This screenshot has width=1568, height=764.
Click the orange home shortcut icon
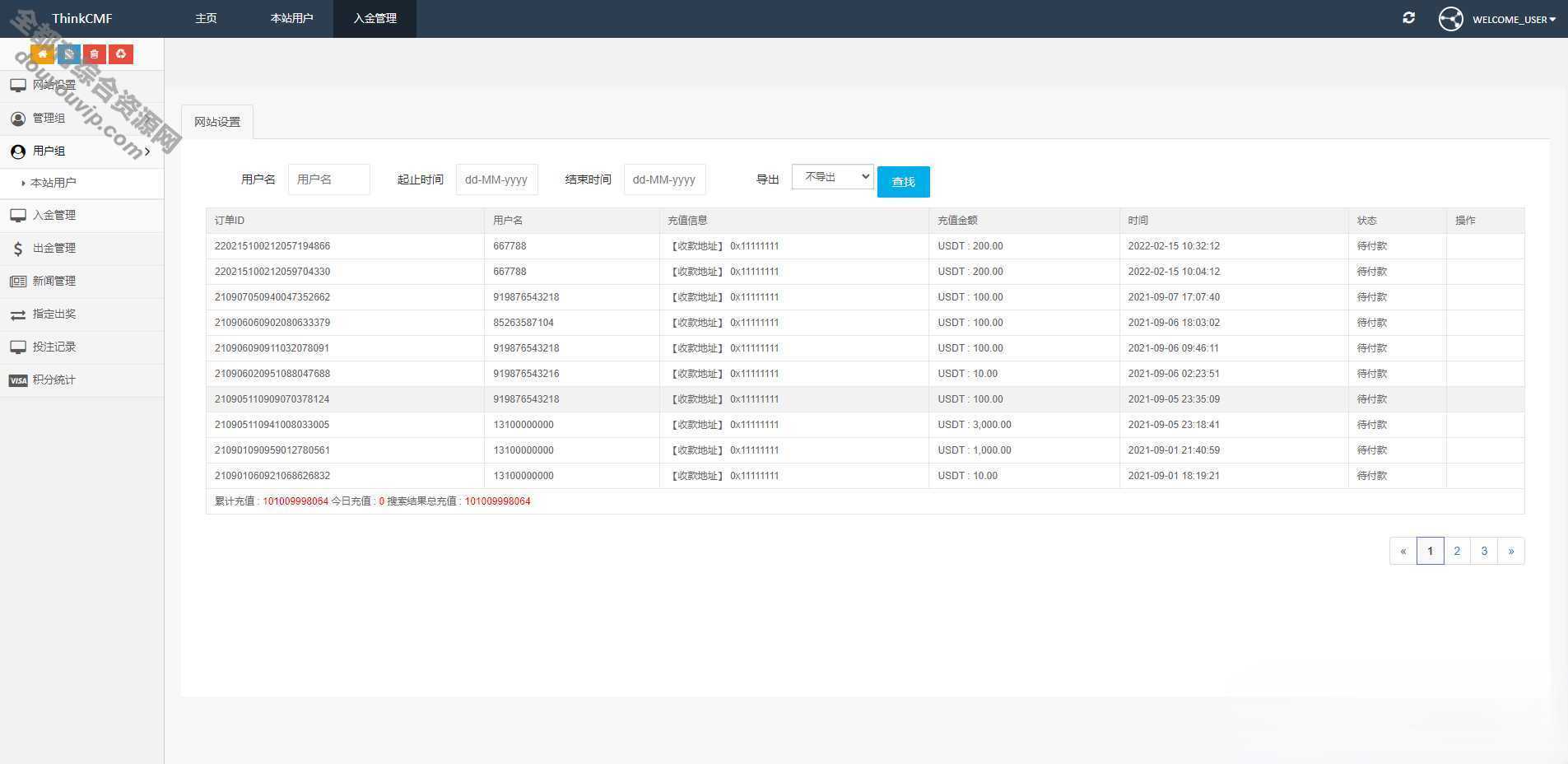[42, 54]
